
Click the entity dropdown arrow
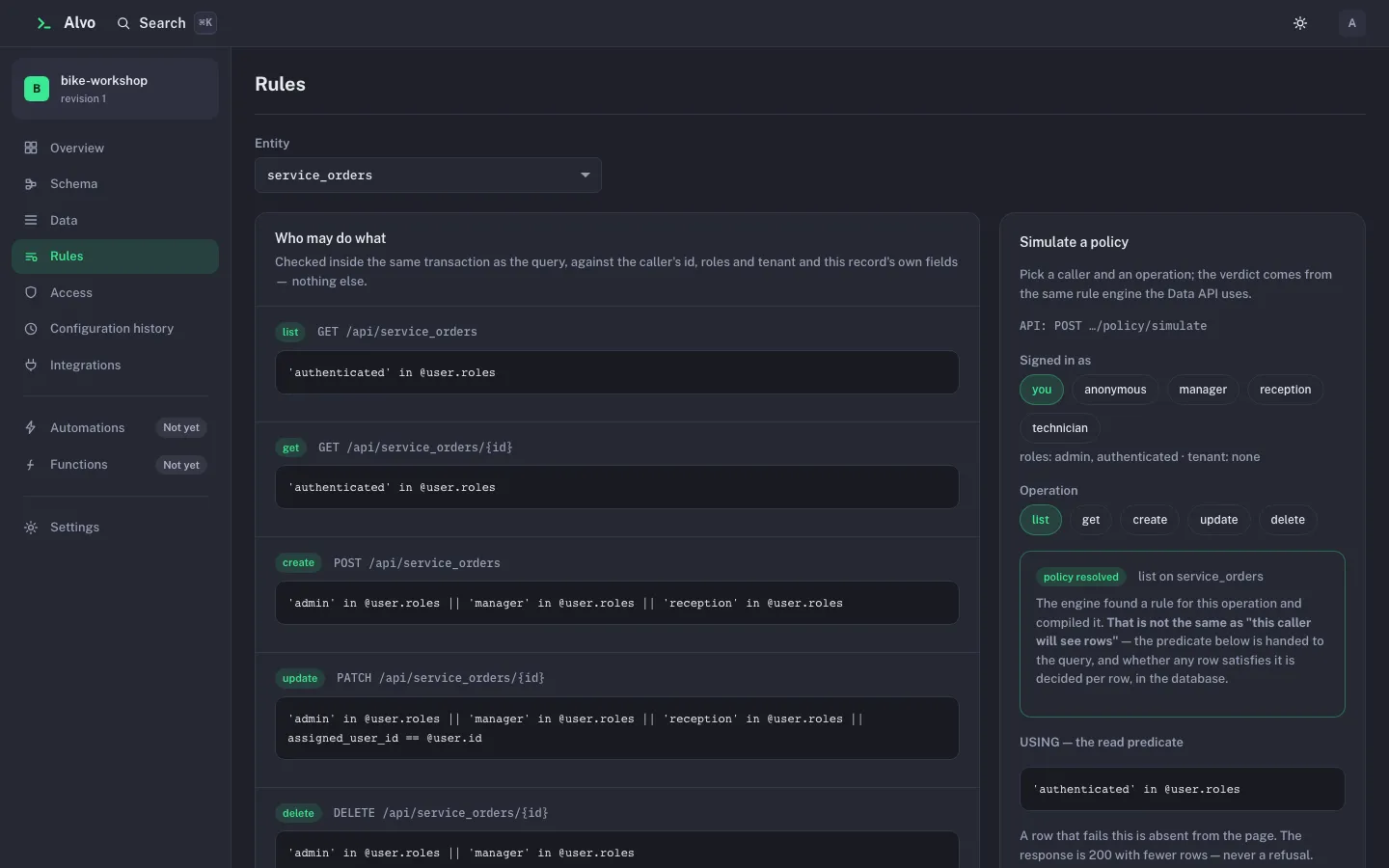585,175
